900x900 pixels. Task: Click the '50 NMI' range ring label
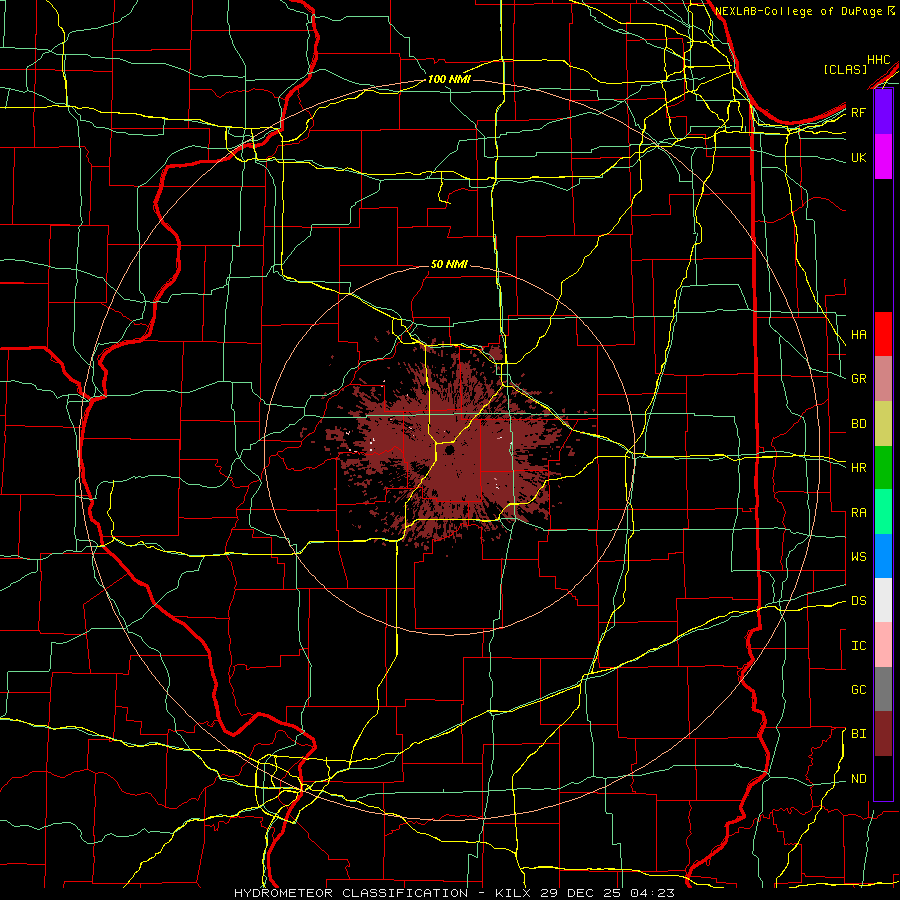click(449, 264)
